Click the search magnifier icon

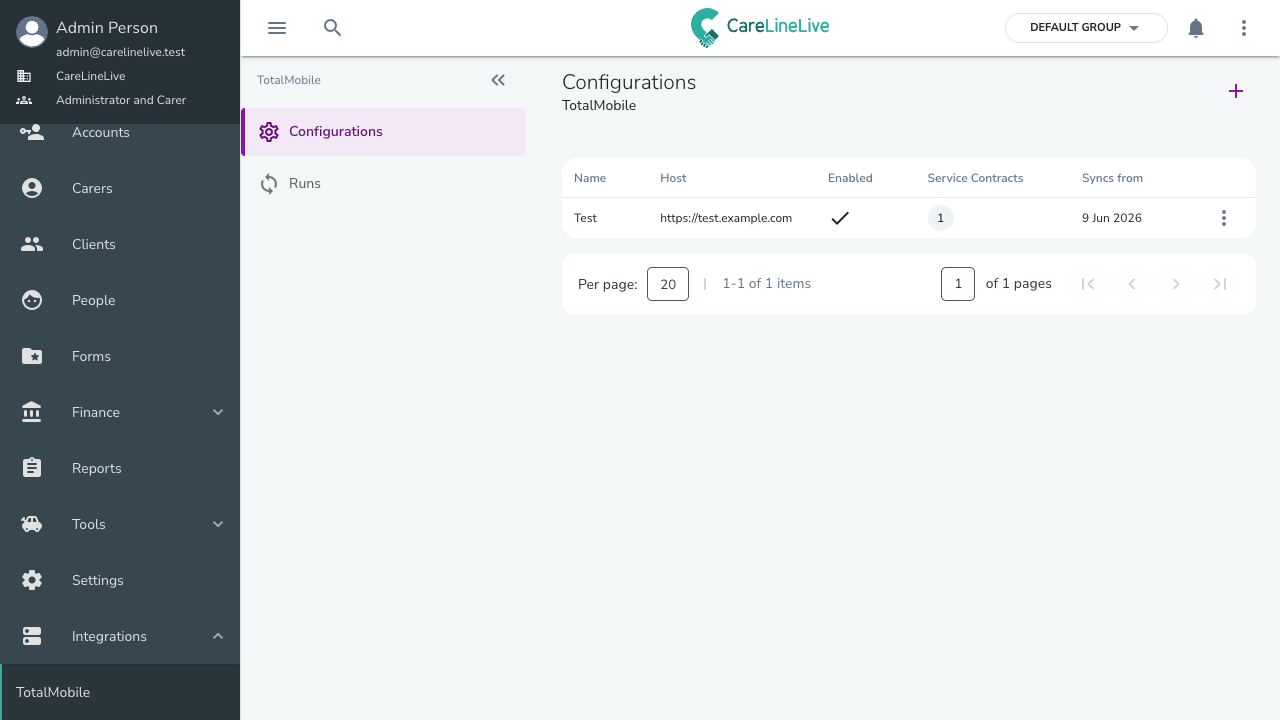[x=333, y=28]
